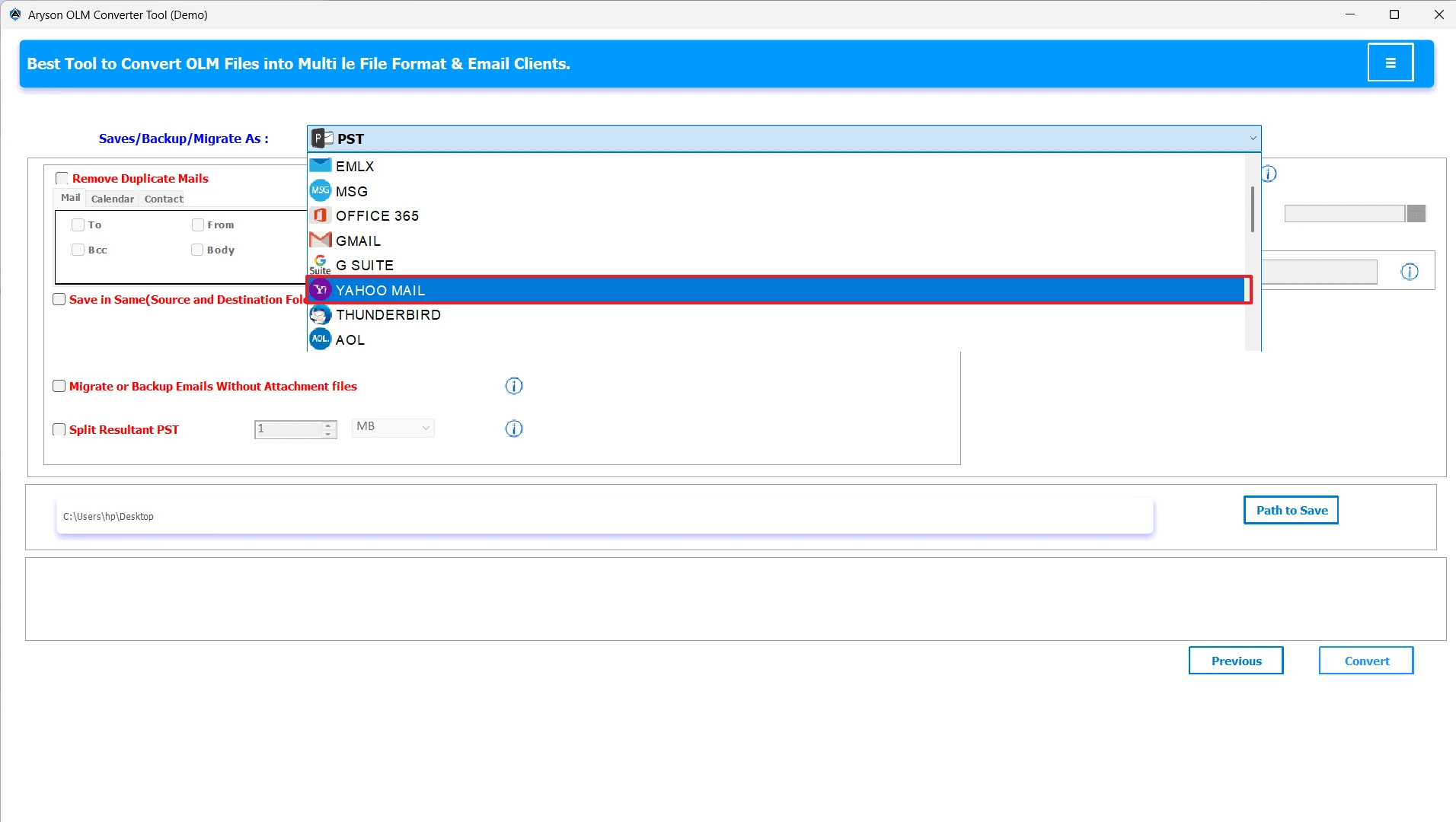The image size is (1456, 822).
Task: Check the Migrate or Backup Emails Without Attachment option
Action: tap(59, 386)
